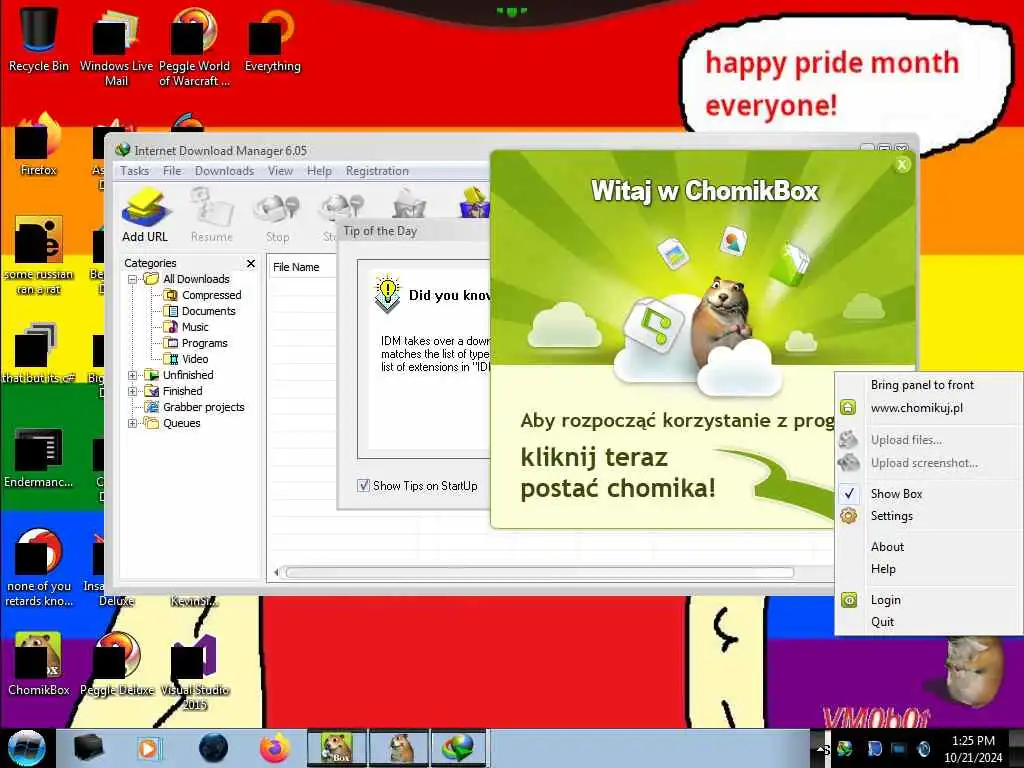1024x768 pixels.
Task: Show hidden system tray icons arrow
Action: coord(819,748)
